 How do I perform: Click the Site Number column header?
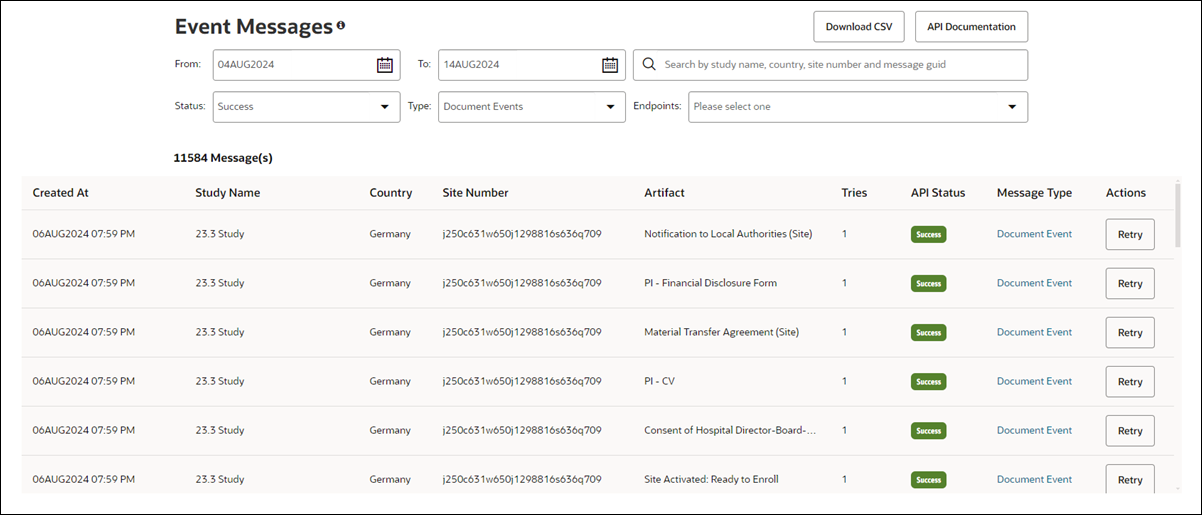475,193
